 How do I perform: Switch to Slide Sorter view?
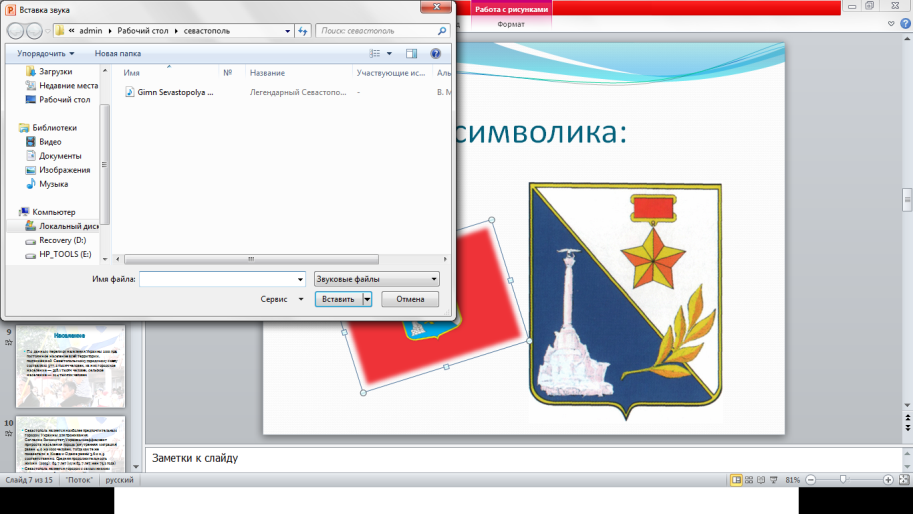coord(749,480)
